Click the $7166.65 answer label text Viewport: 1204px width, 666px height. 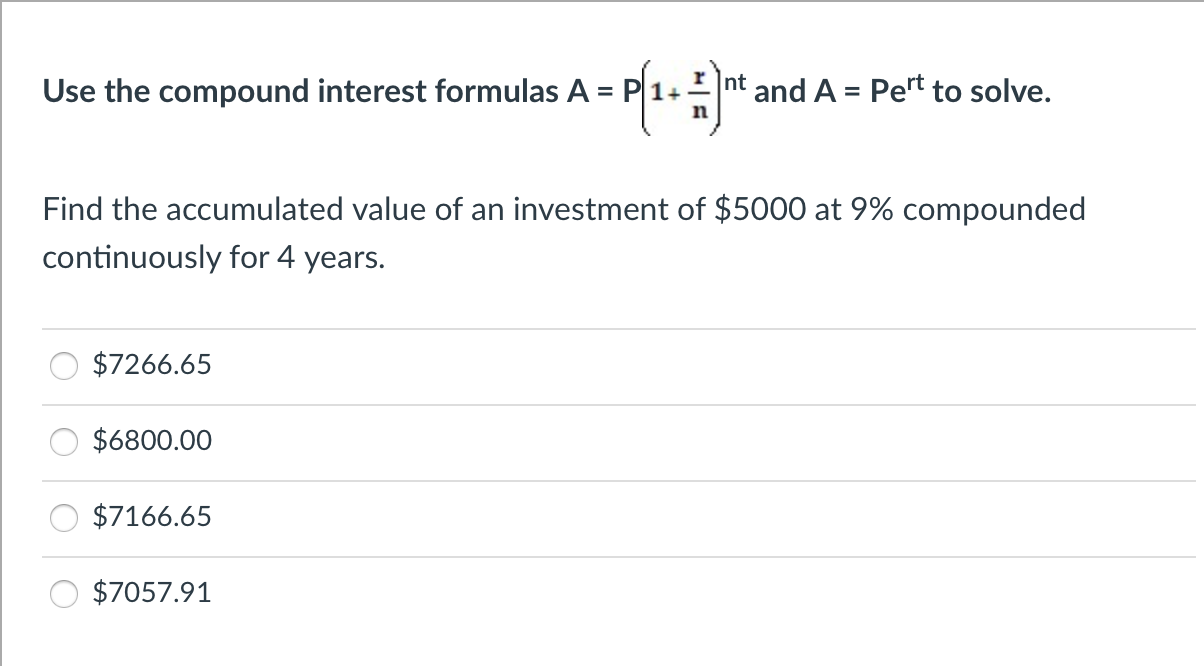151,516
